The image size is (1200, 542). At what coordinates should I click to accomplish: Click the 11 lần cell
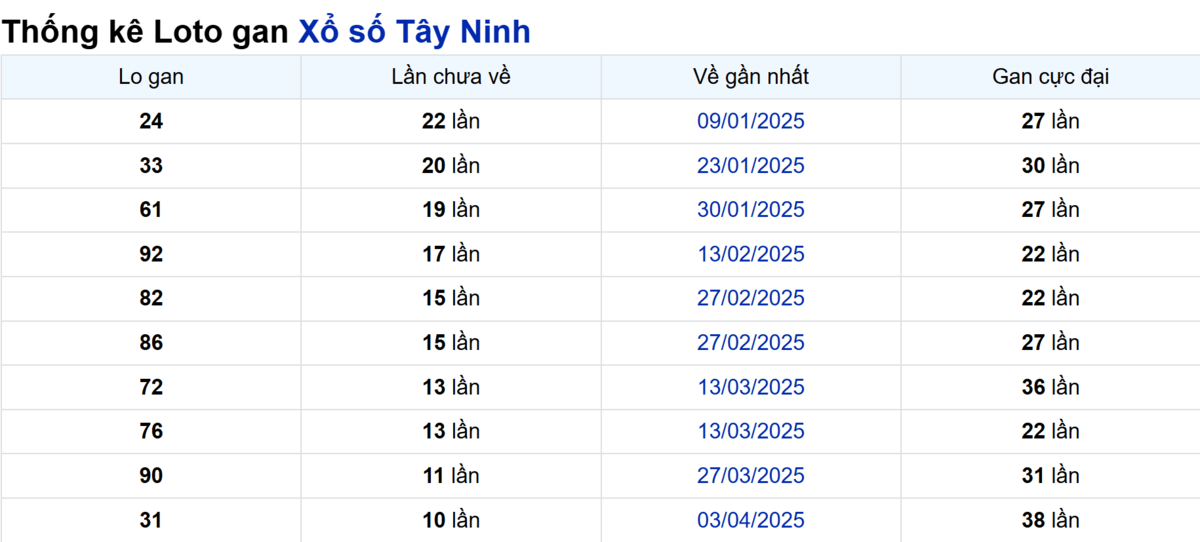pyautogui.click(x=451, y=476)
